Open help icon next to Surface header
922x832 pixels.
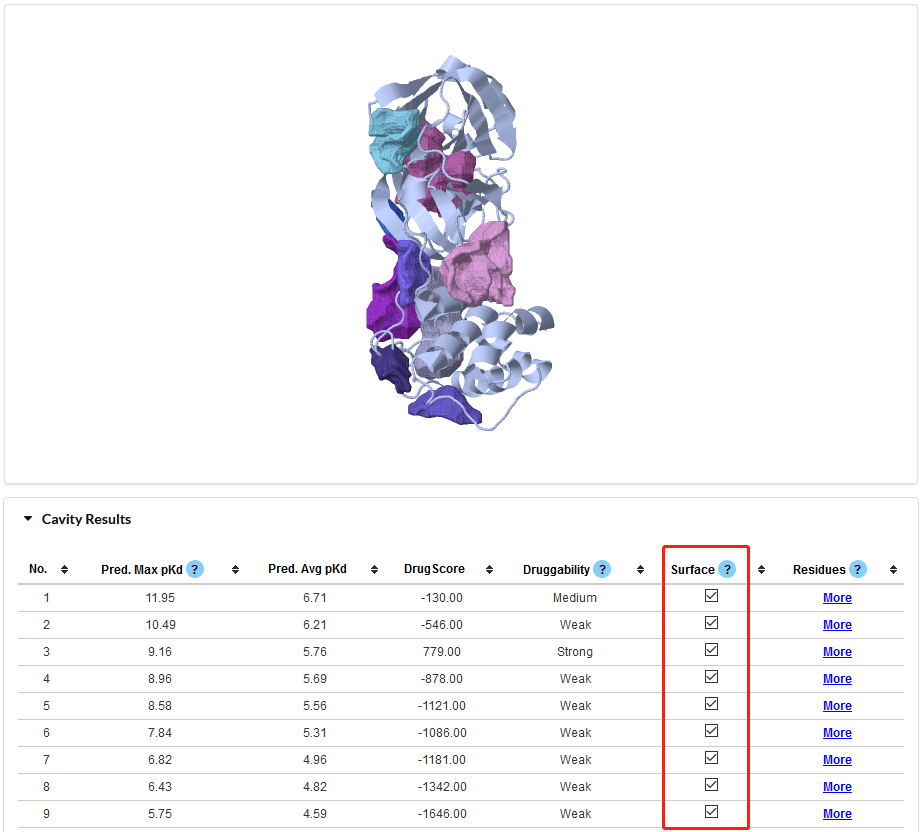(x=727, y=569)
